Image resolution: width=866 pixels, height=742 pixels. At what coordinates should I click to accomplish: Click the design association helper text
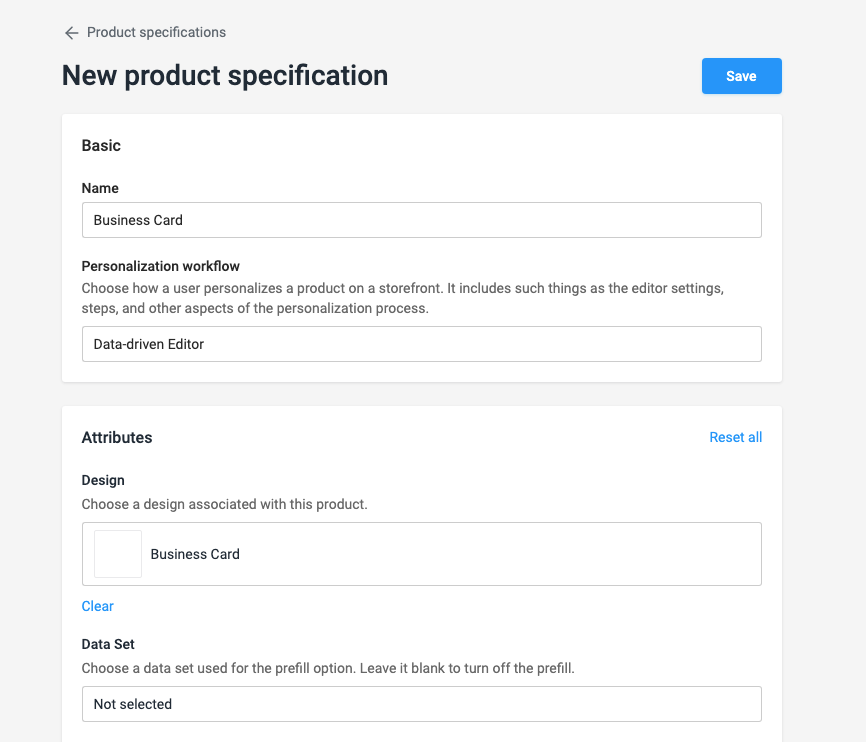pos(225,504)
